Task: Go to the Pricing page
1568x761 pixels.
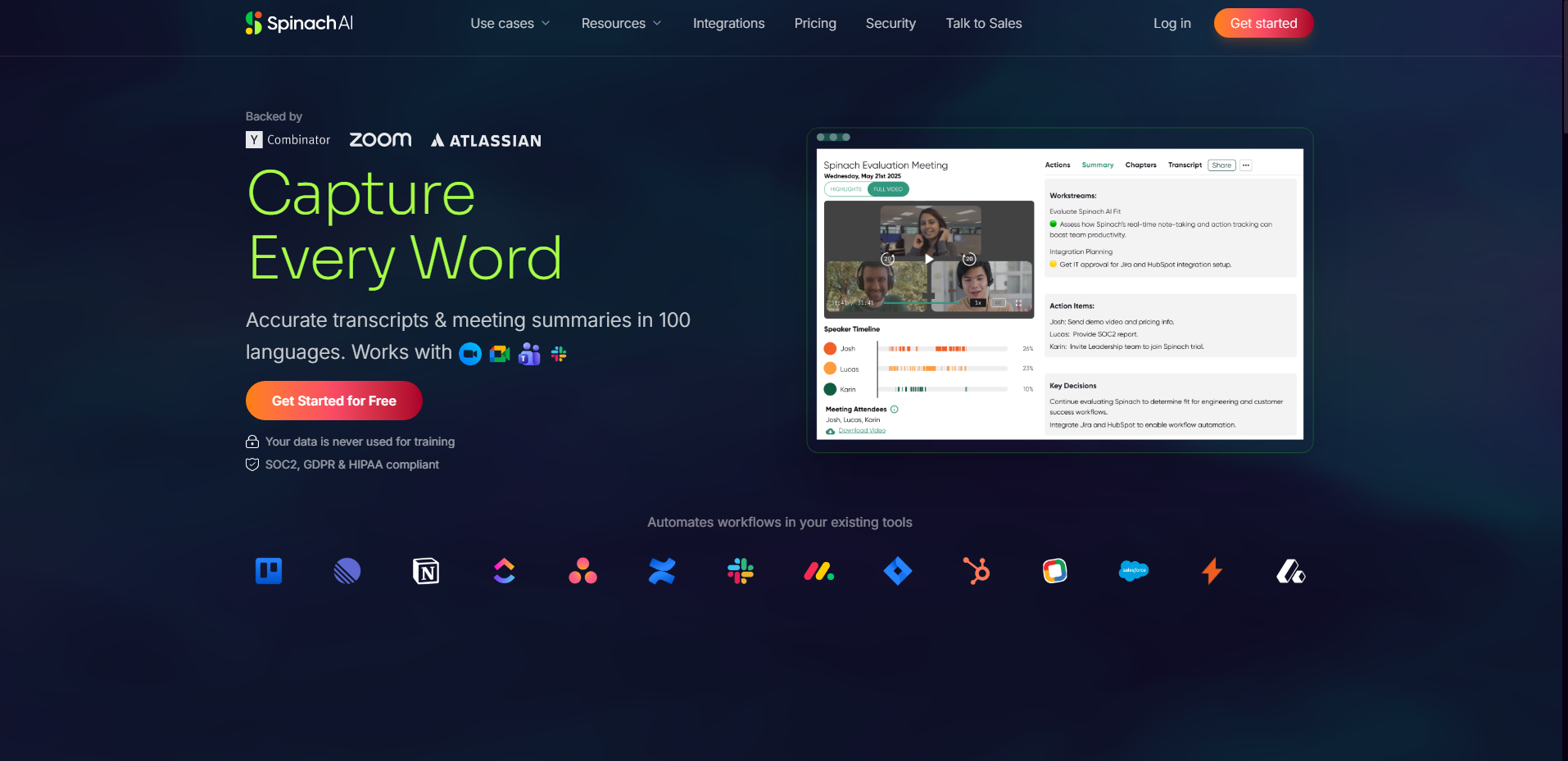Action: coord(815,24)
